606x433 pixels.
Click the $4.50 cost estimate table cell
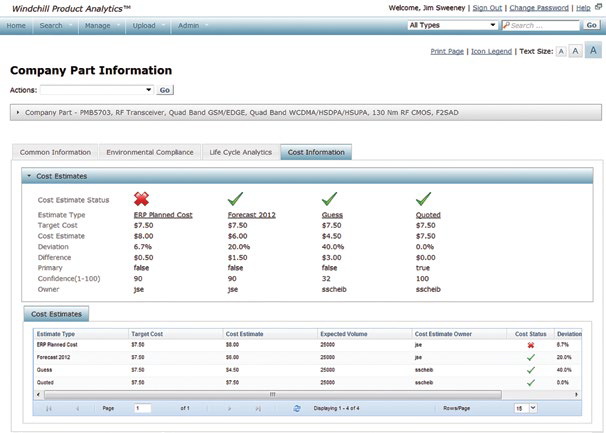(x=232, y=370)
